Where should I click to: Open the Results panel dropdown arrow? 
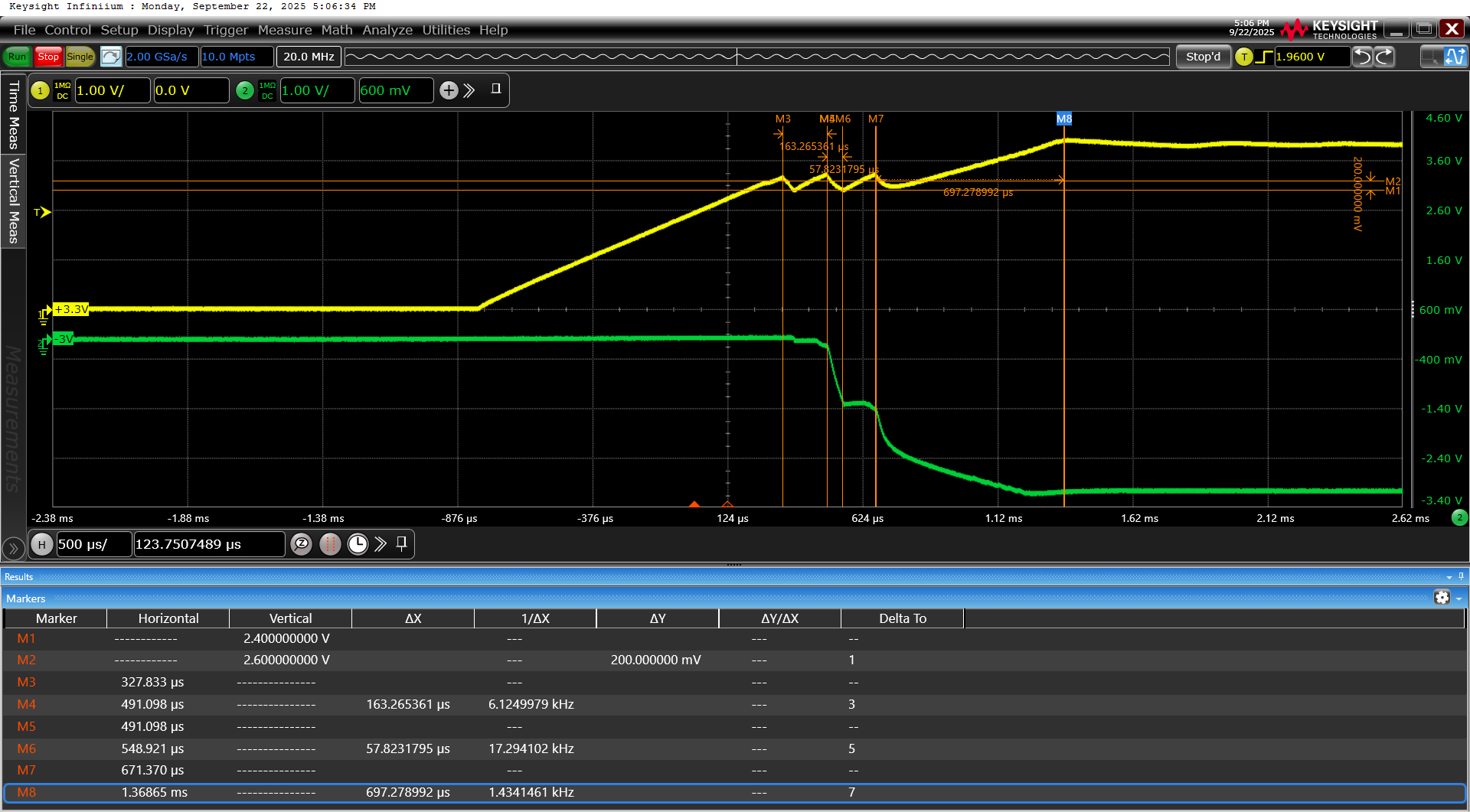1449,577
